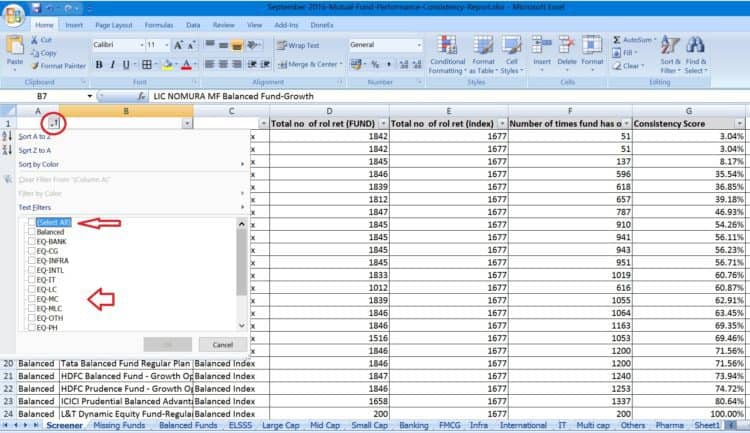Open the Insert ribbon tab
The width and height of the screenshot is (750, 433).
point(74,25)
